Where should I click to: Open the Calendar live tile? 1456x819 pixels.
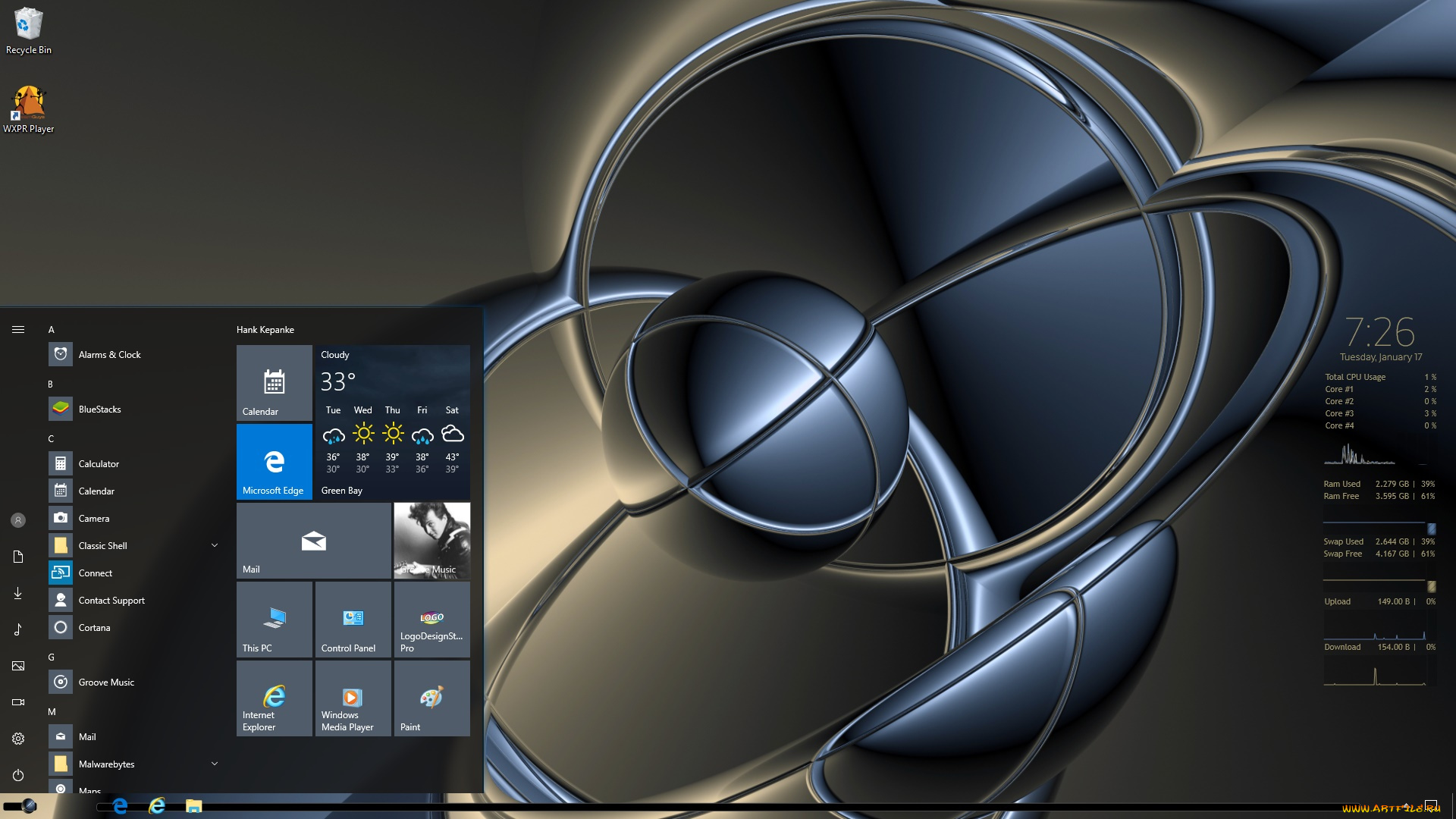click(x=274, y=382)
